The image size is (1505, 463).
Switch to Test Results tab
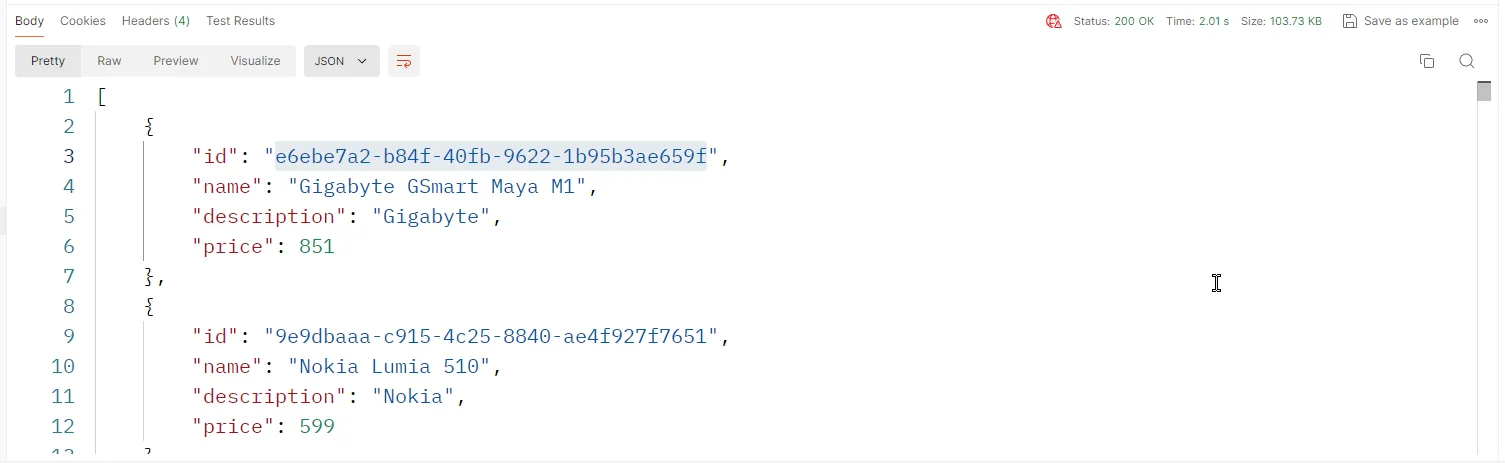(x=240, y=21)
